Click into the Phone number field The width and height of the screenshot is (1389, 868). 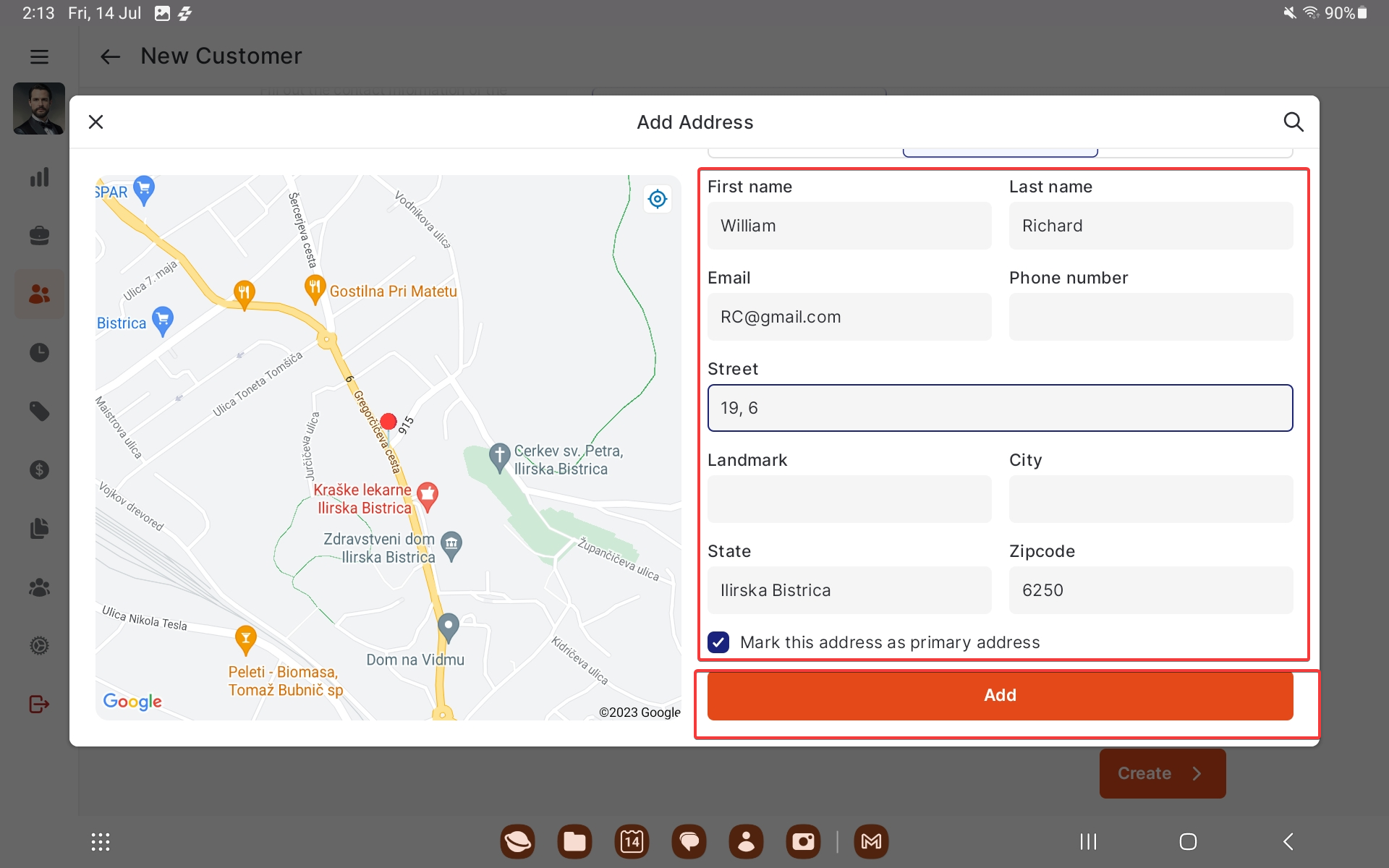[x=1150, y=317]
